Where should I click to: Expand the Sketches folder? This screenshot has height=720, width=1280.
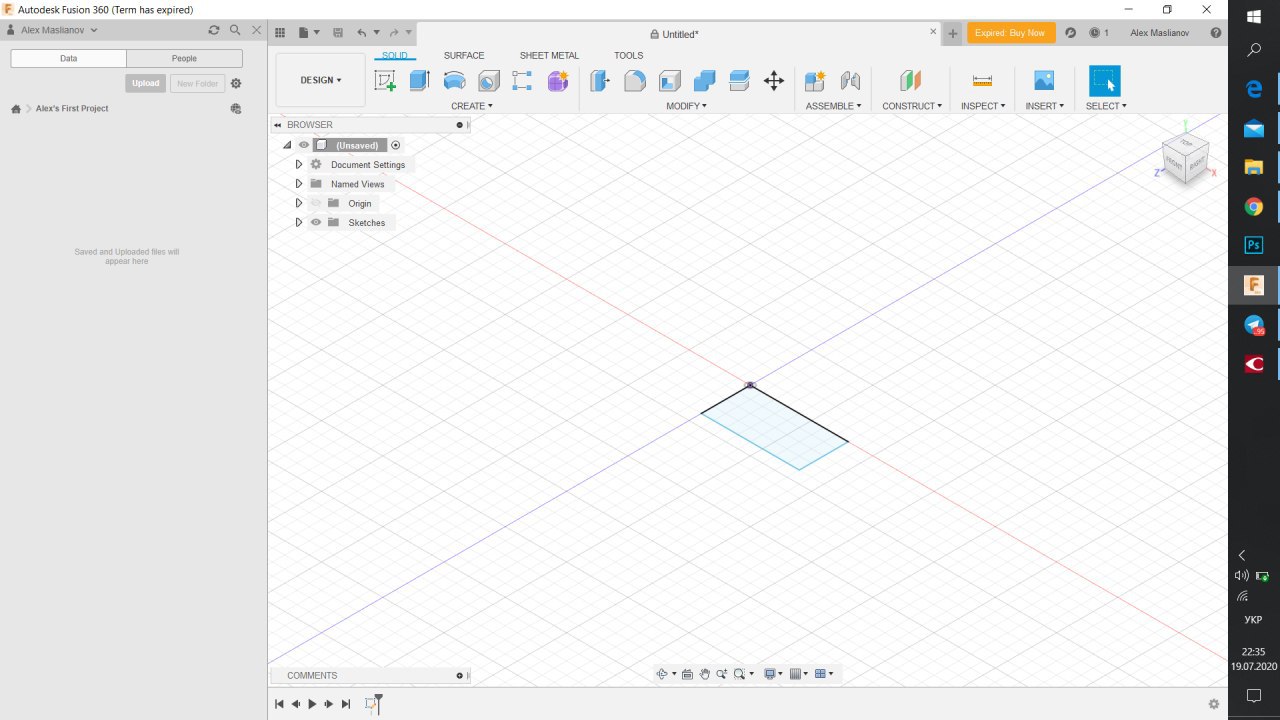(298, 222)
